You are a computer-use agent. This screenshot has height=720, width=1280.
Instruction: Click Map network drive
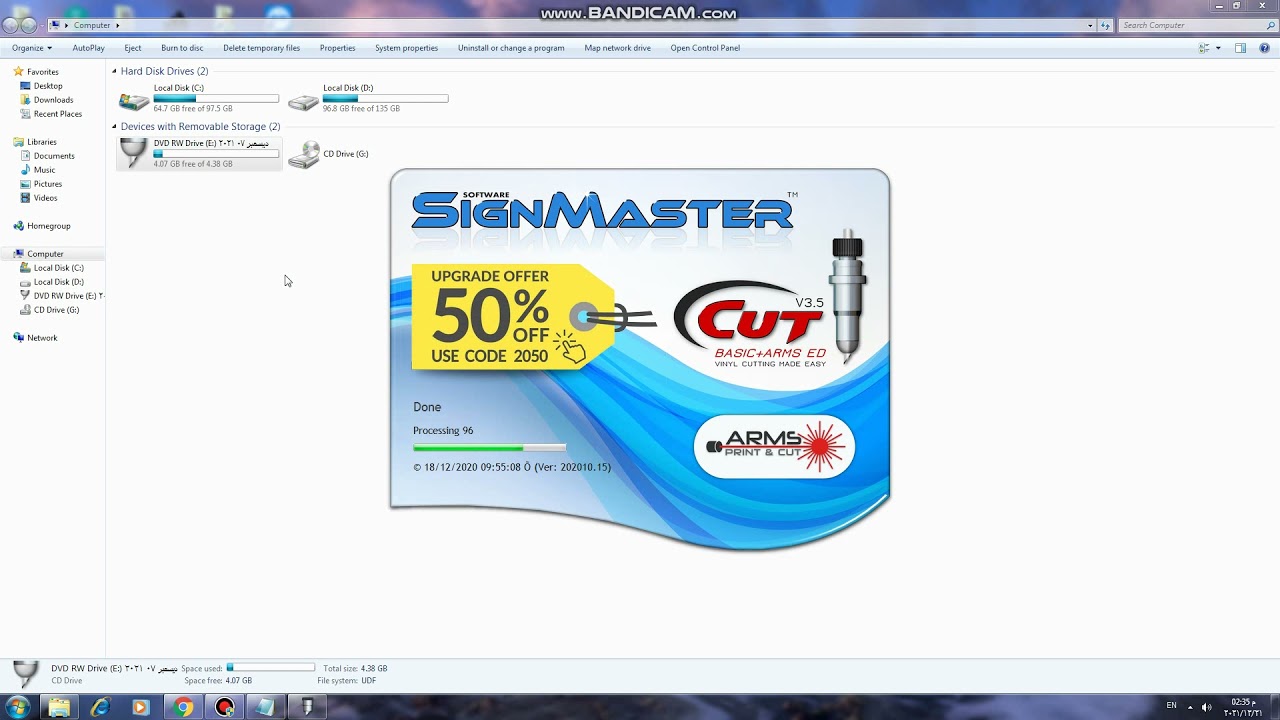click(x=617, y=48)
